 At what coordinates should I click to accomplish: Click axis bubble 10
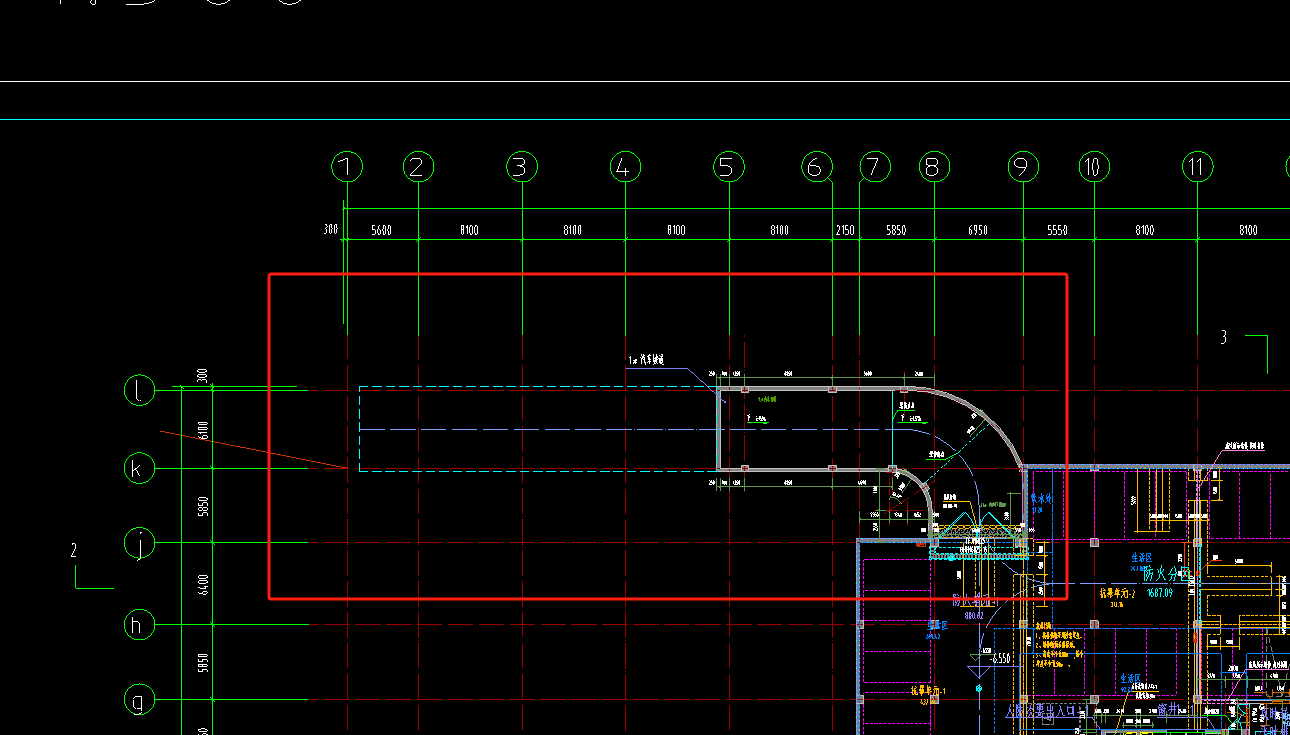tap(1094, 167)
